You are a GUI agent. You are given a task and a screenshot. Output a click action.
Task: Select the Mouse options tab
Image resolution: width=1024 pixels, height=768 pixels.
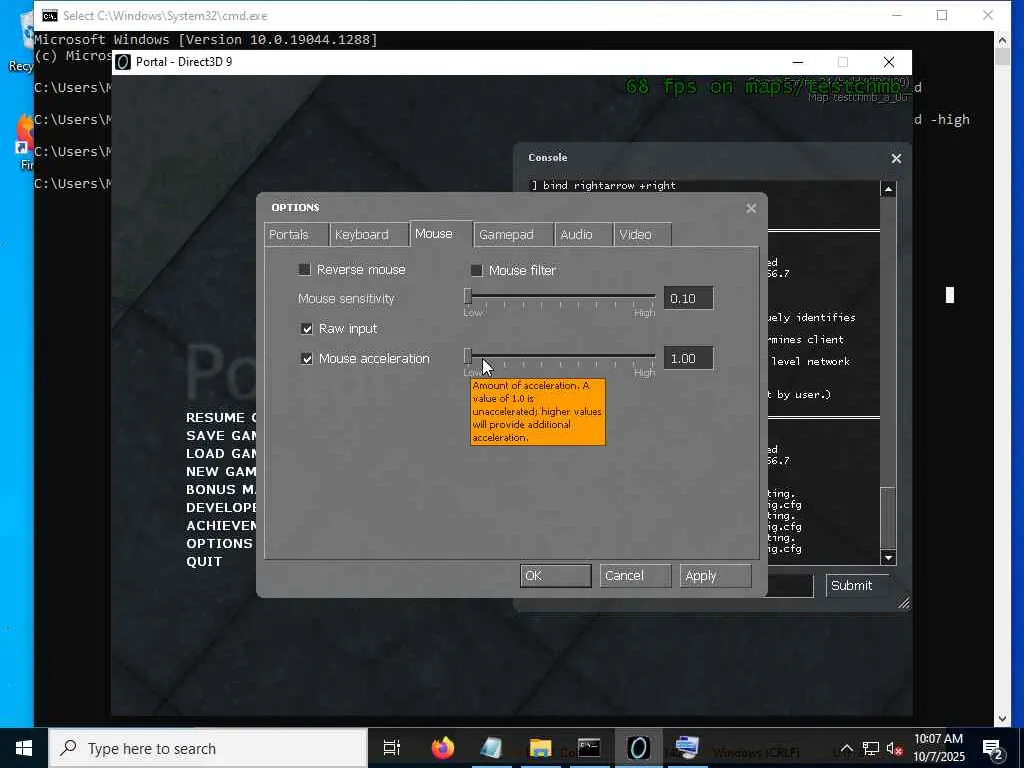point(441,234)
